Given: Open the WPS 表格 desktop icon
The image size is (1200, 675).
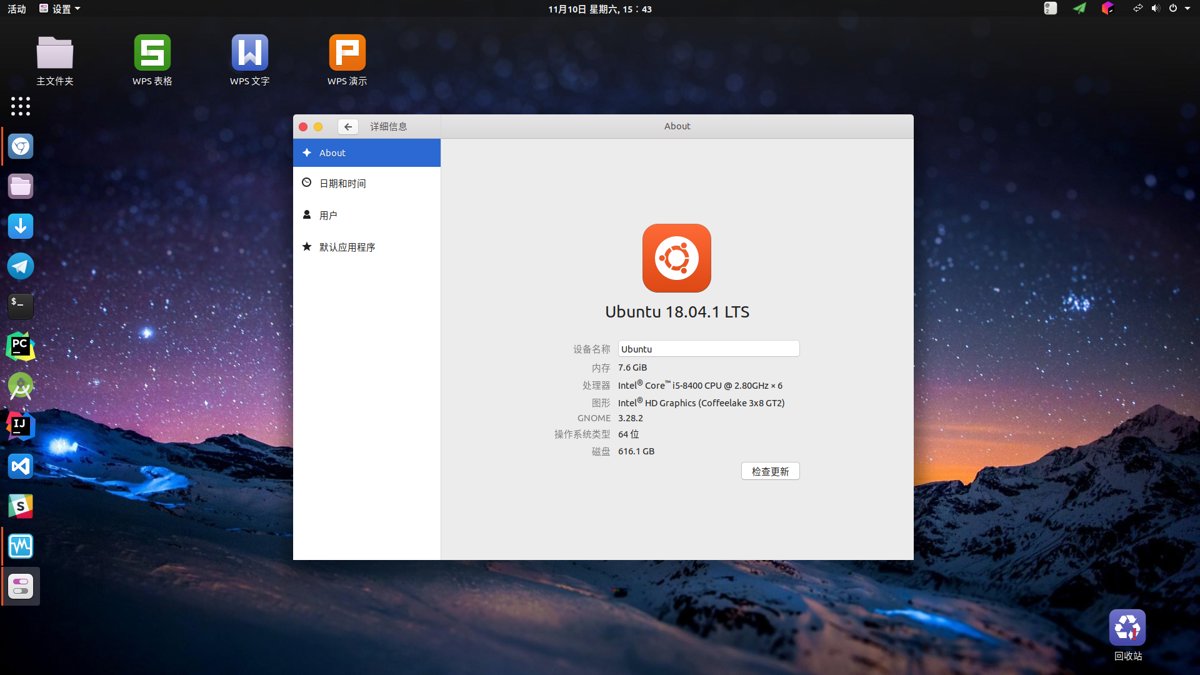Looking at the screenshot, I should (152, 60).
